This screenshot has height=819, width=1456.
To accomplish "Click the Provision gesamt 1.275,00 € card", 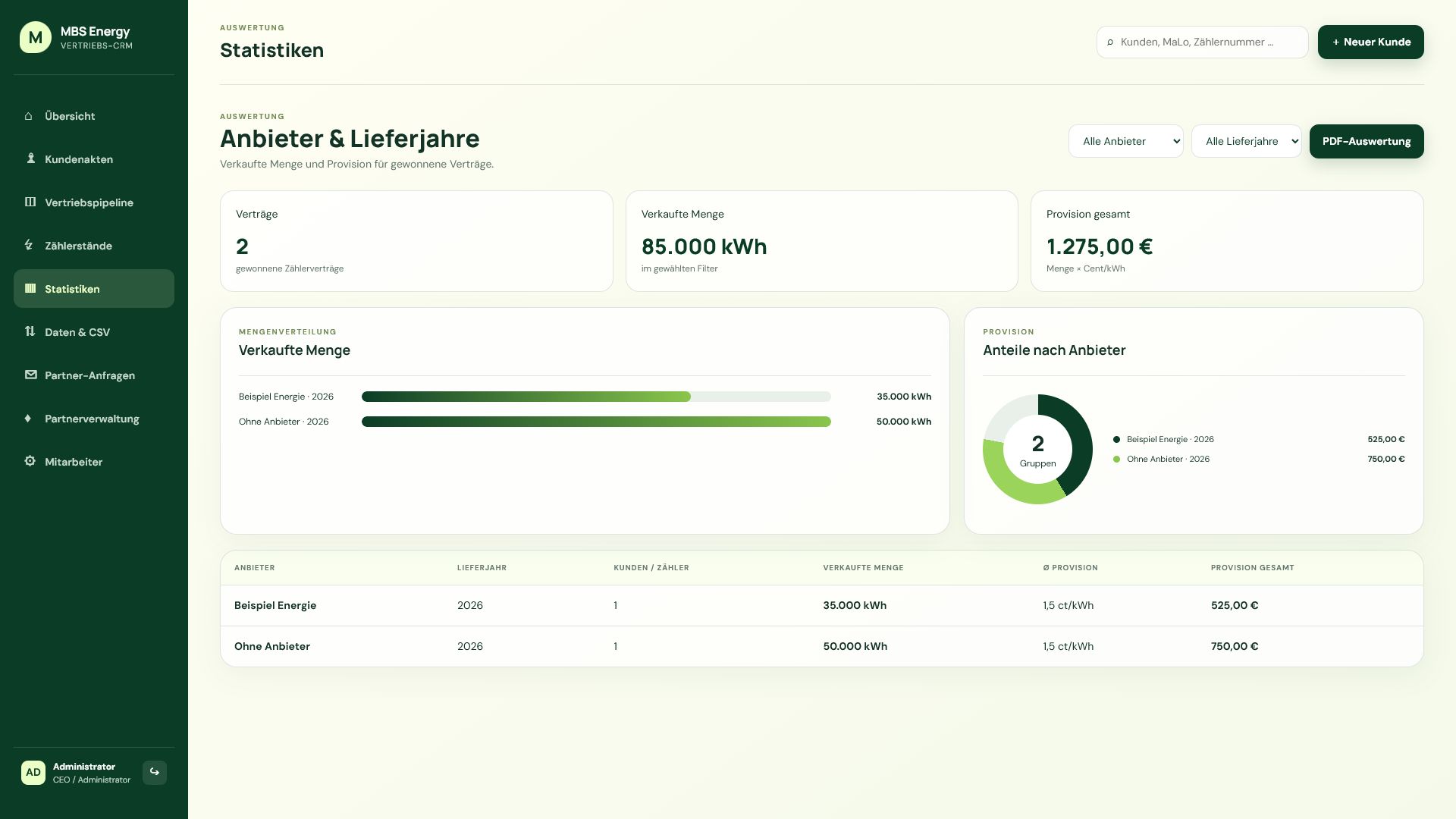I will pyautogui.click(x=1227, y=241).
